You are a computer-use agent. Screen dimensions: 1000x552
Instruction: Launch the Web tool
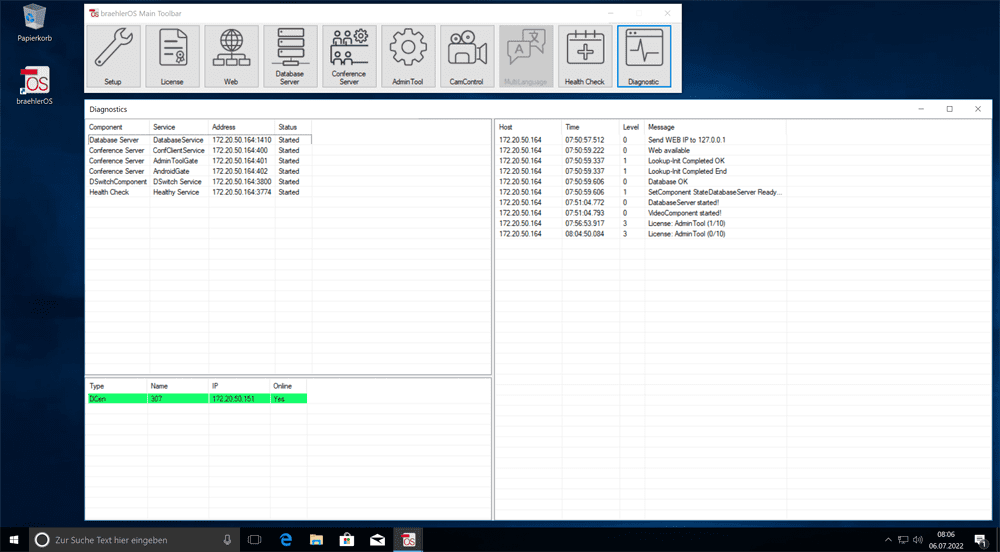coord(232,56)
